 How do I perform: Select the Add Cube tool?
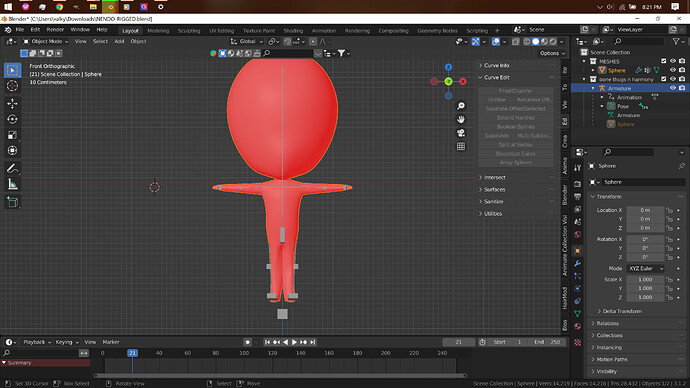[x=12, y=202]
